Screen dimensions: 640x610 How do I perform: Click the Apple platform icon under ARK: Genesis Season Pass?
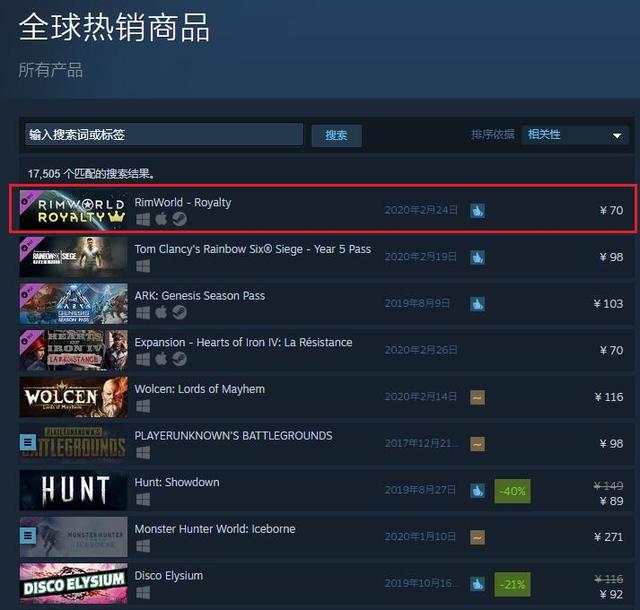coord(161,312)
